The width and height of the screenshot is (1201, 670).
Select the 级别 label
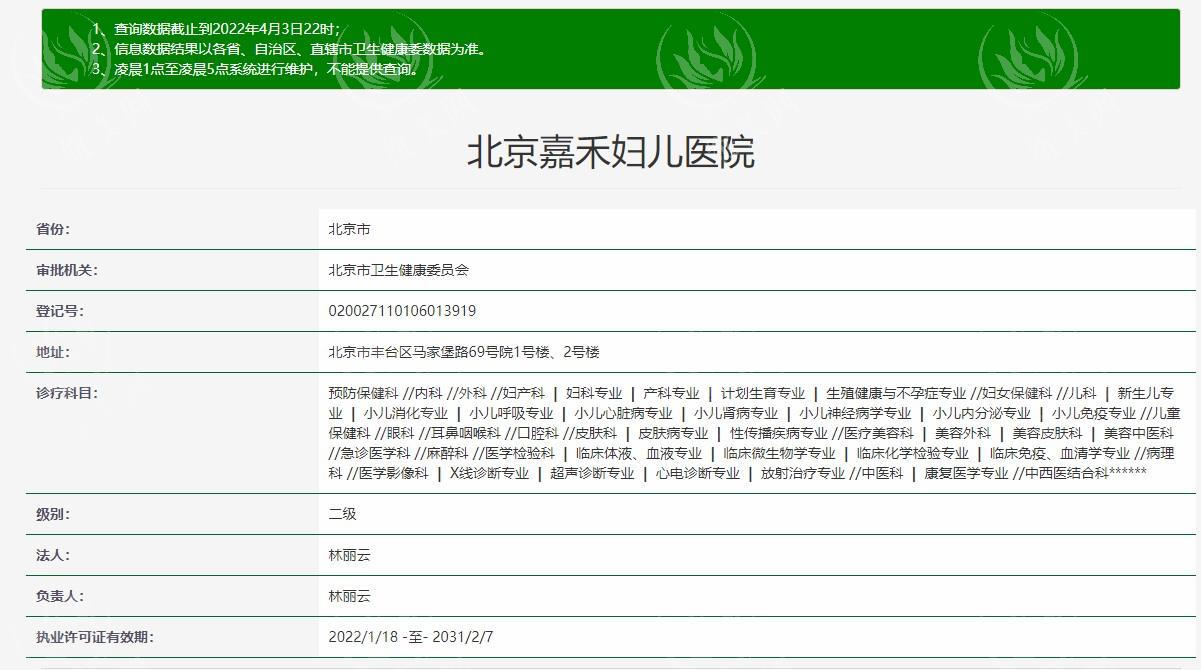coord(54,514)
